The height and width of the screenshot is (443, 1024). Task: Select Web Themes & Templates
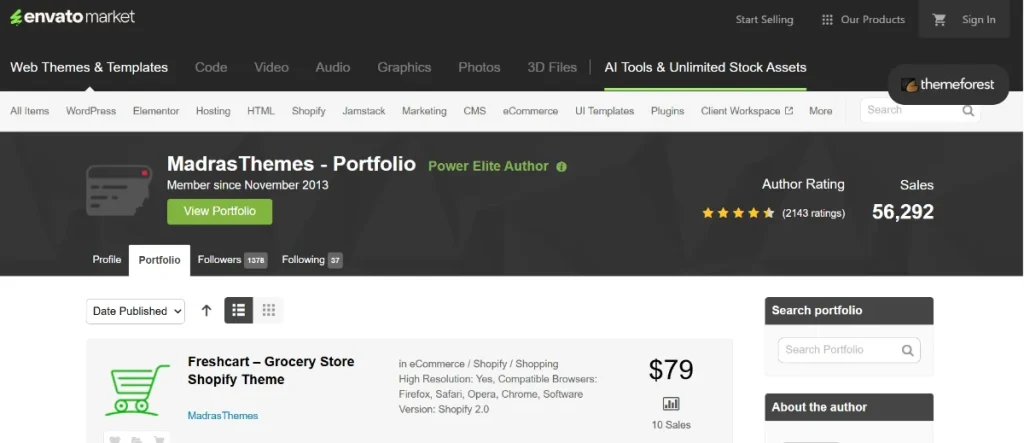tap(89, 67)
